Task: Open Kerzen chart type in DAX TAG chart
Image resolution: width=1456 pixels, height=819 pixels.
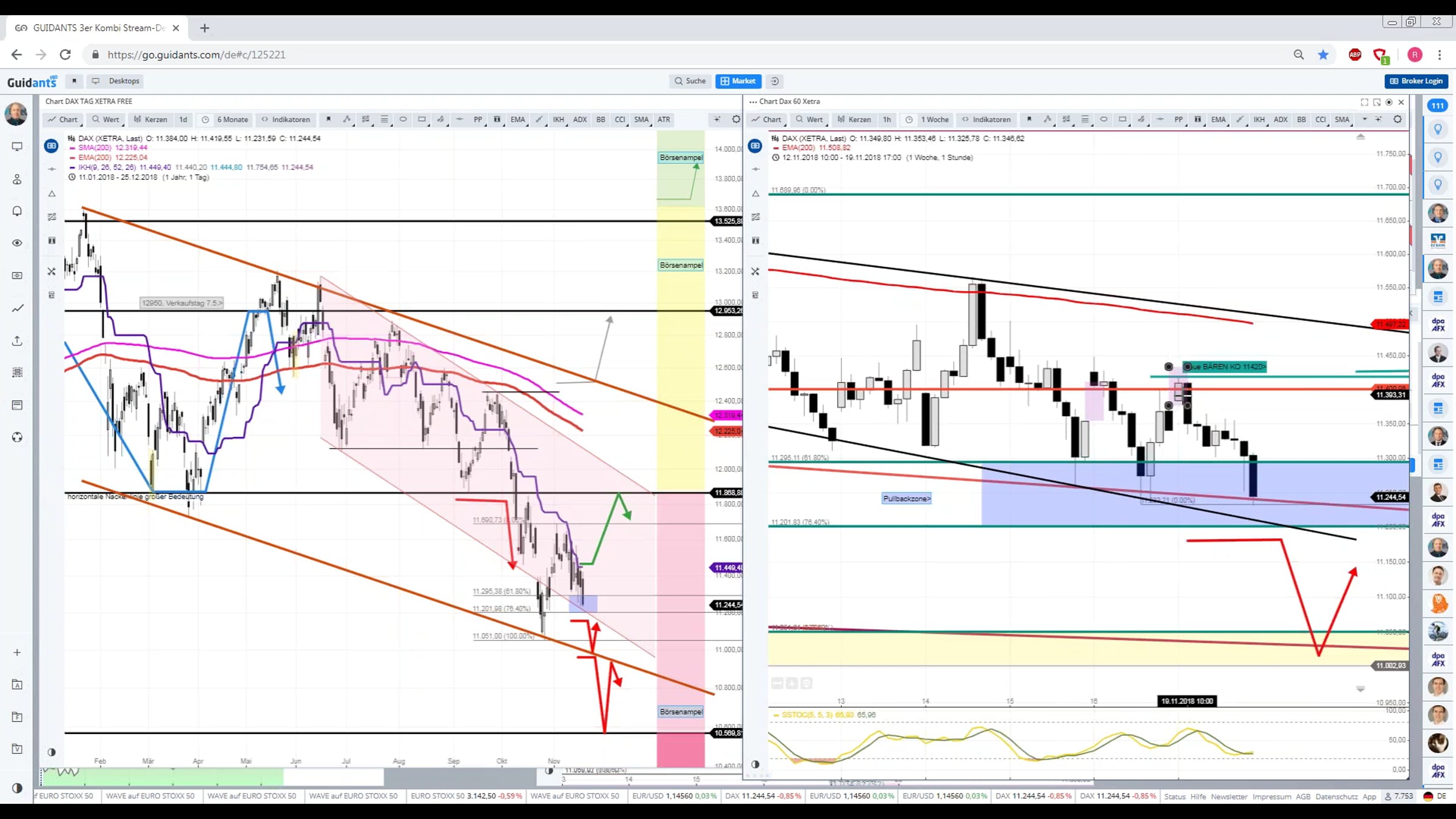Action: [x=150, y=120]
